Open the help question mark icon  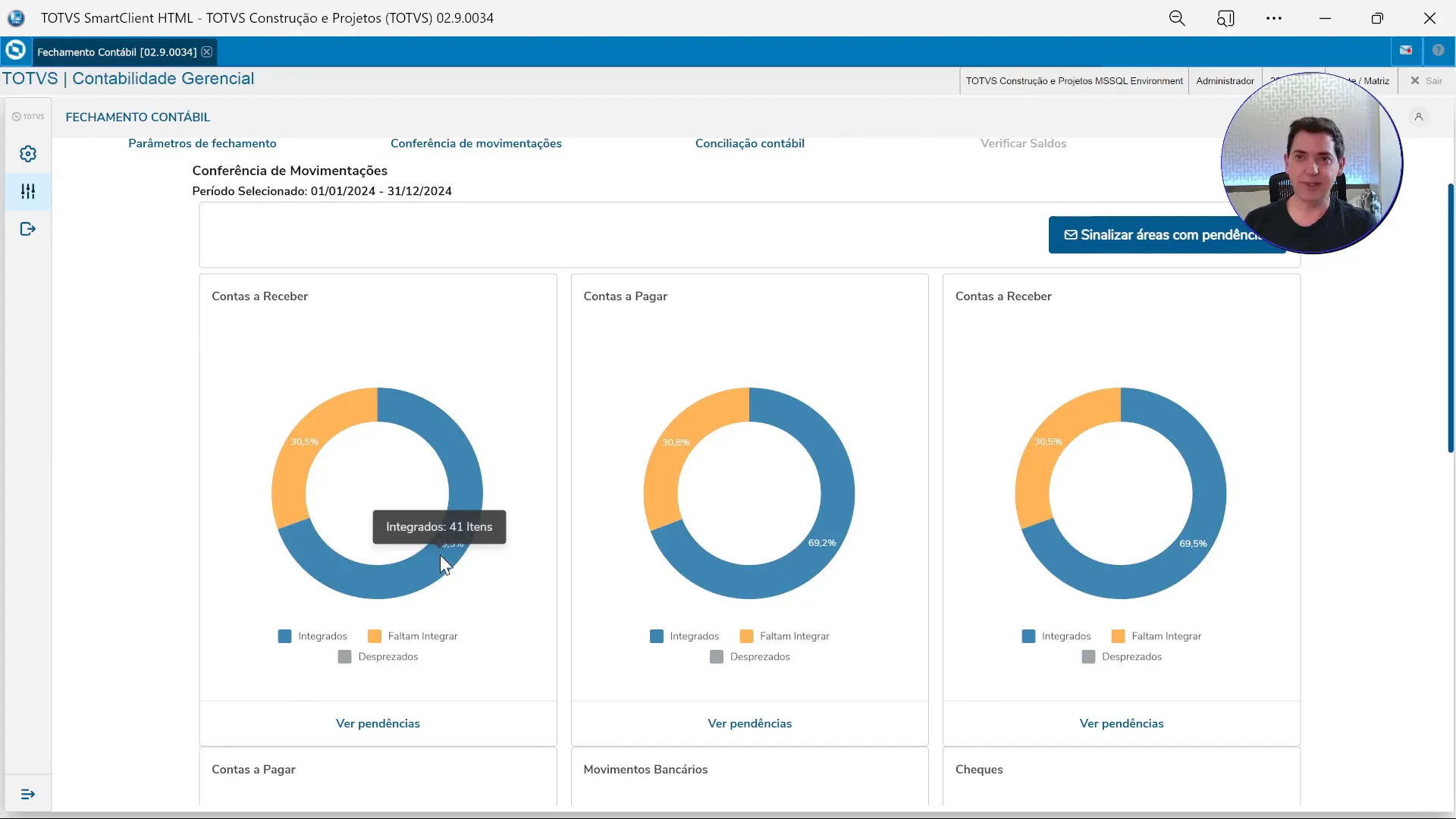(x=1438, y=51)
